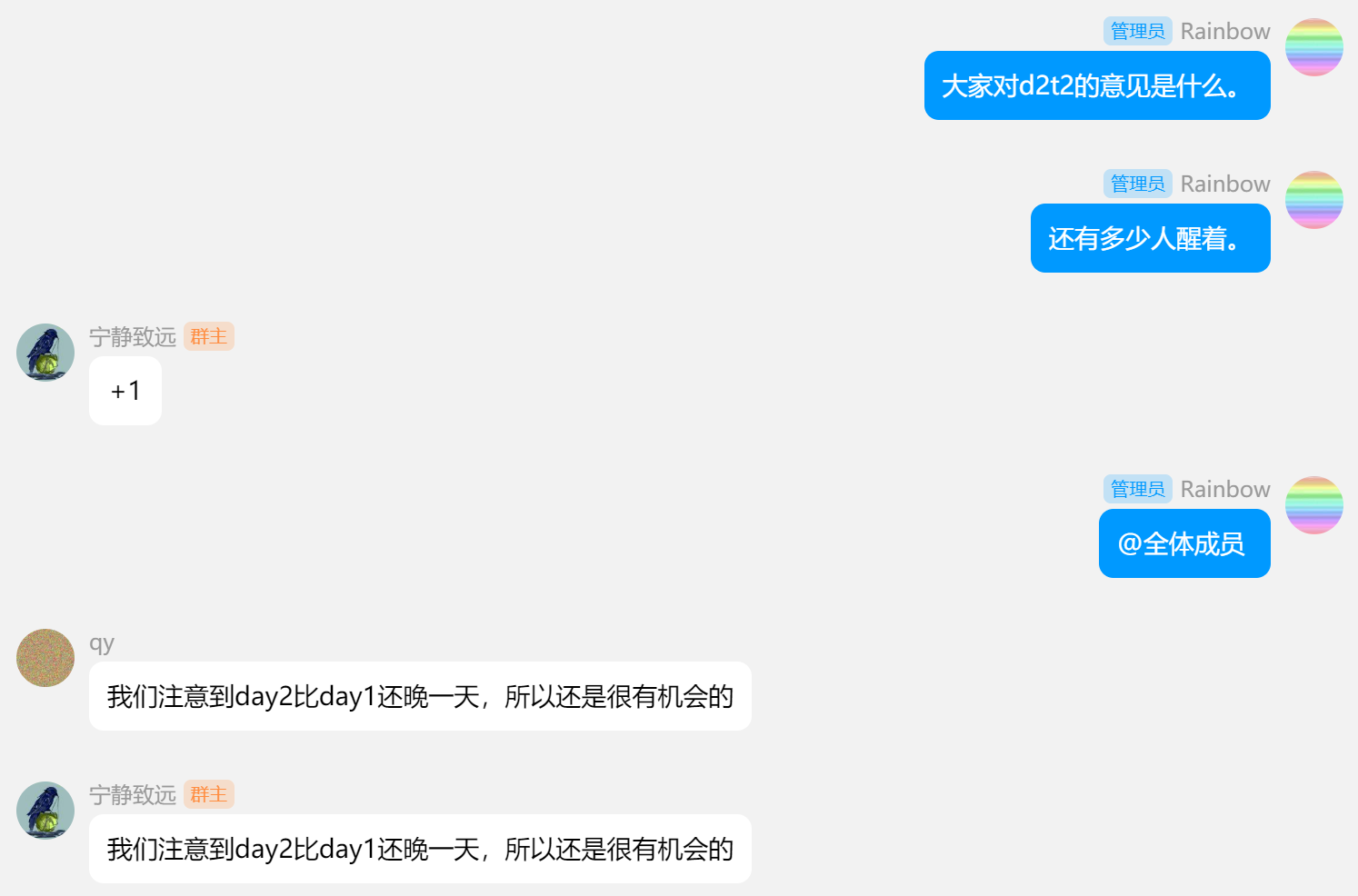Click the +1 message bubble
The height and width of the screenshot is (896, 1358).
pyautogui.click(x=125, y=391)
